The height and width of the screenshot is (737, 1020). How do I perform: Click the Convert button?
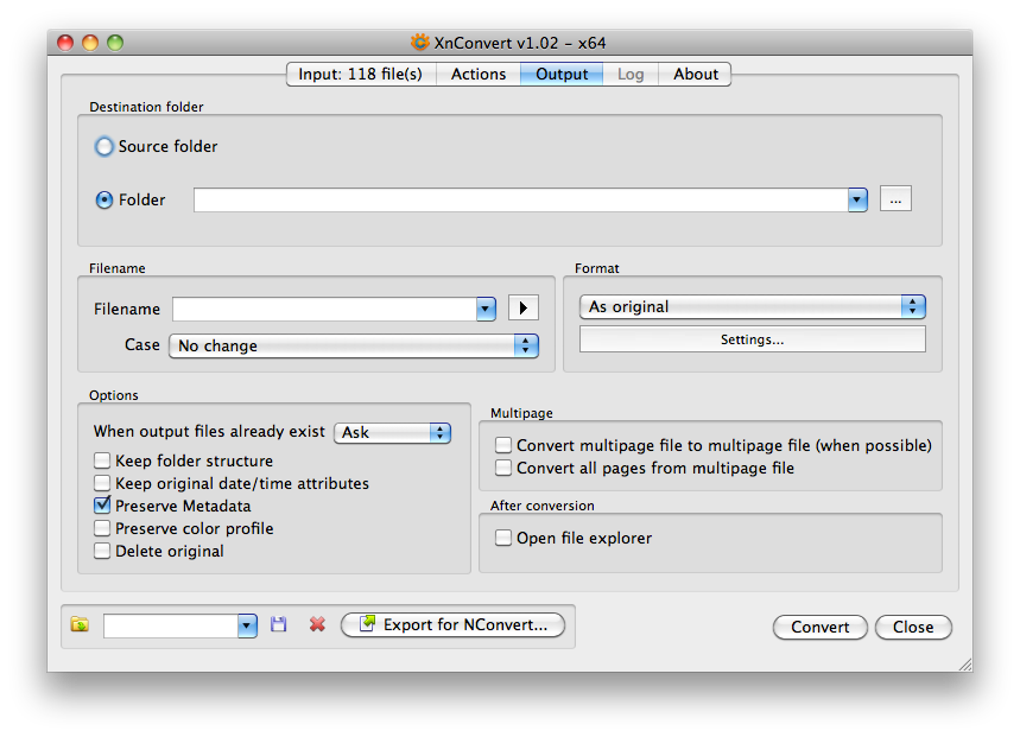coord(820,627)
